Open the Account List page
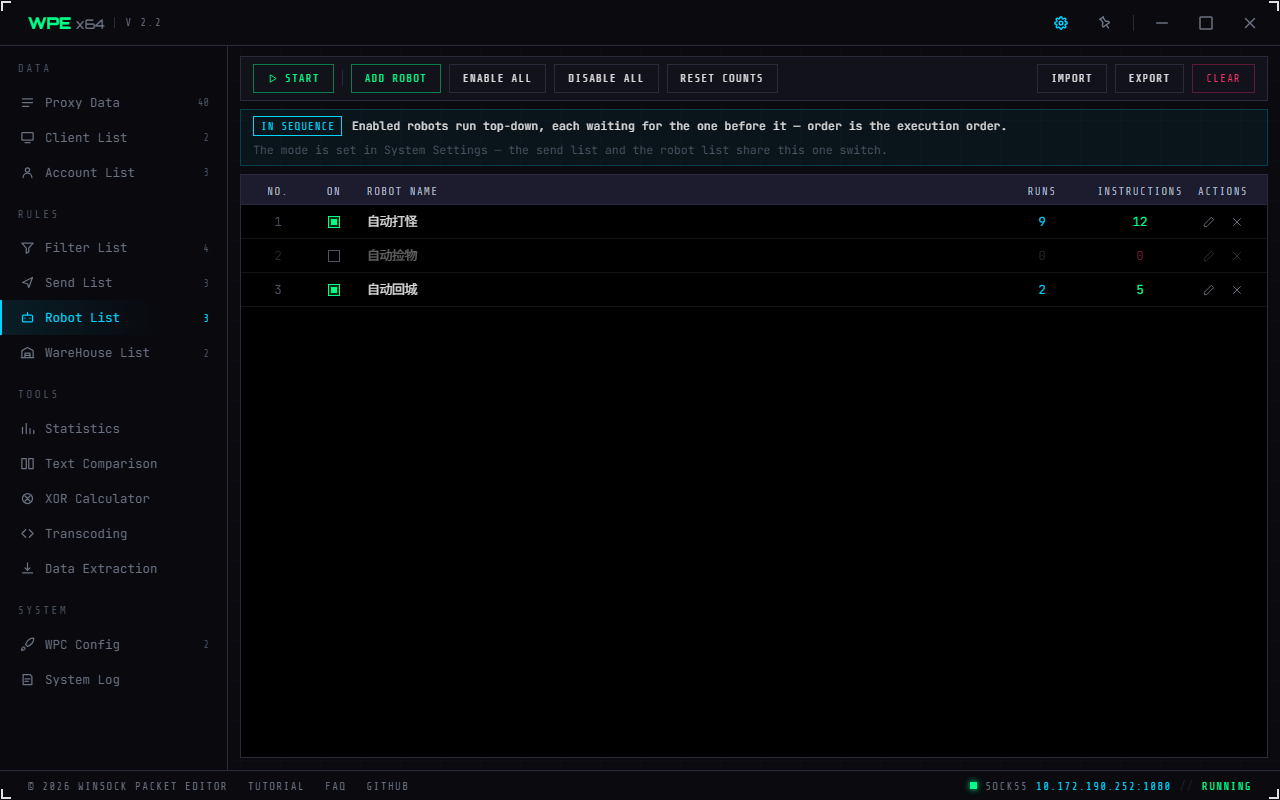 (x=114, y=173)
